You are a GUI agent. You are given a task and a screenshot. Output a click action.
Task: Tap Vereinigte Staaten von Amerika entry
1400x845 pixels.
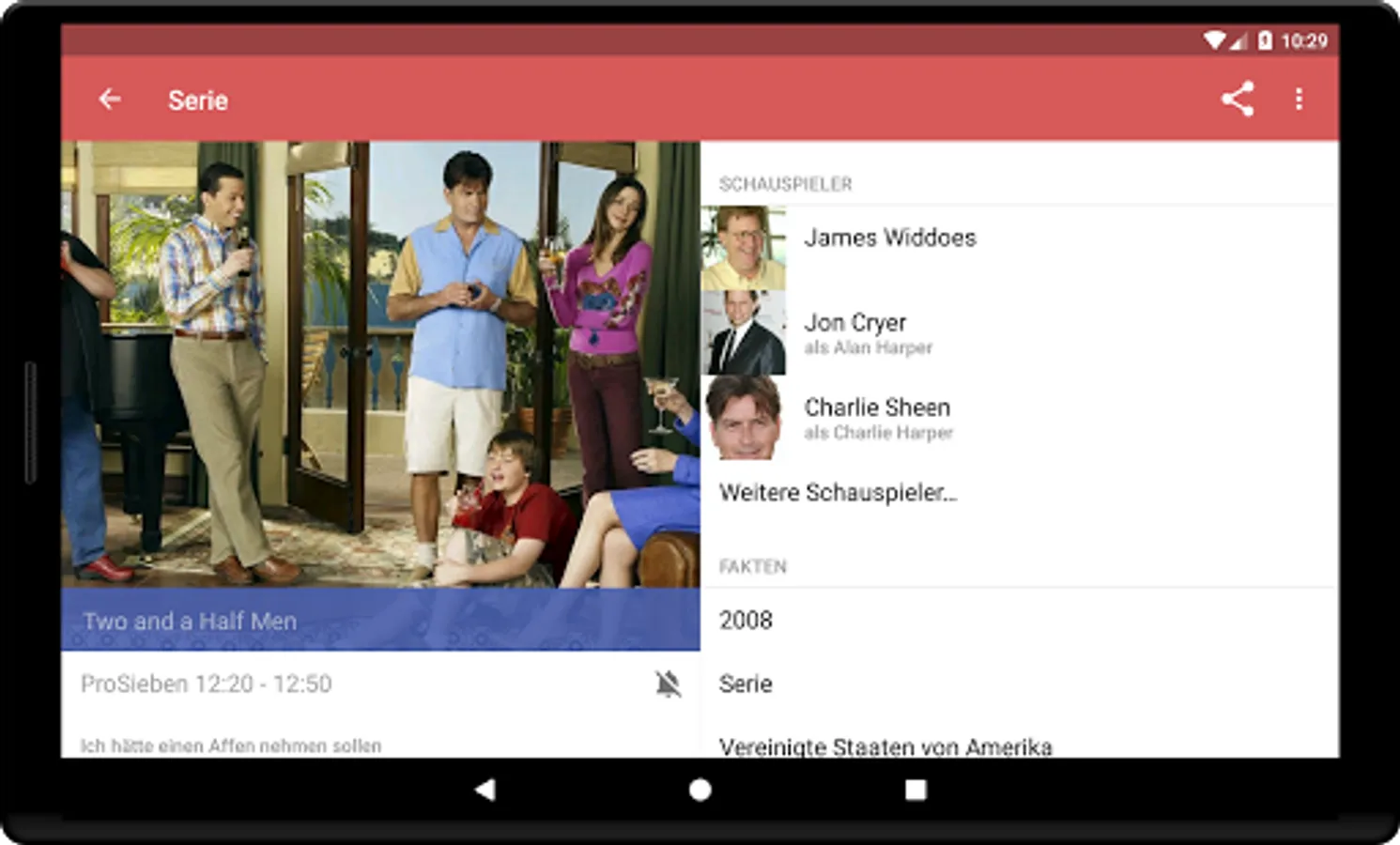pyautogui.click(x=885, y=746)
